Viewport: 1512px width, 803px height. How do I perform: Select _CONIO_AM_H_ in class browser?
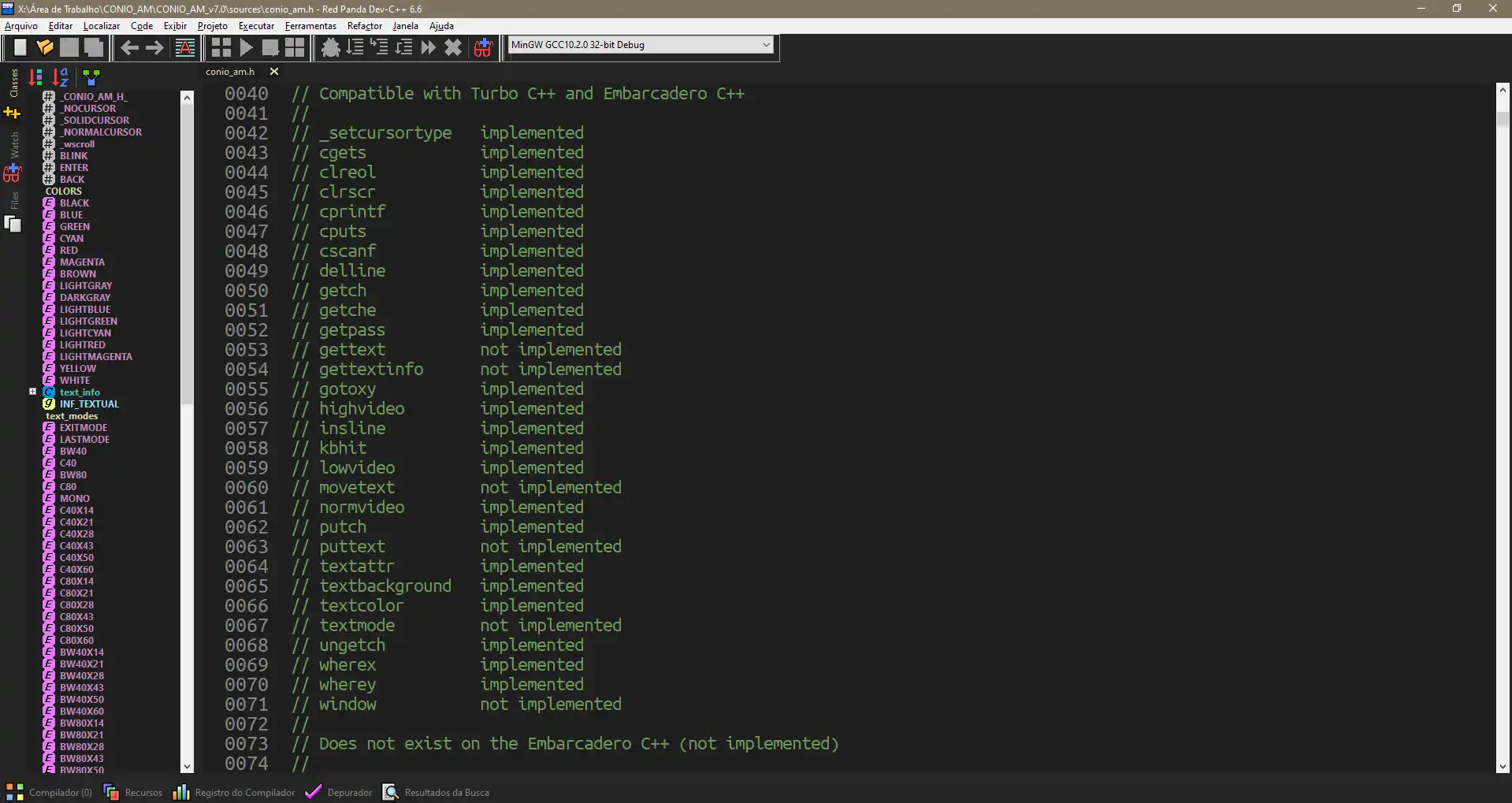[x=93, y=97]
